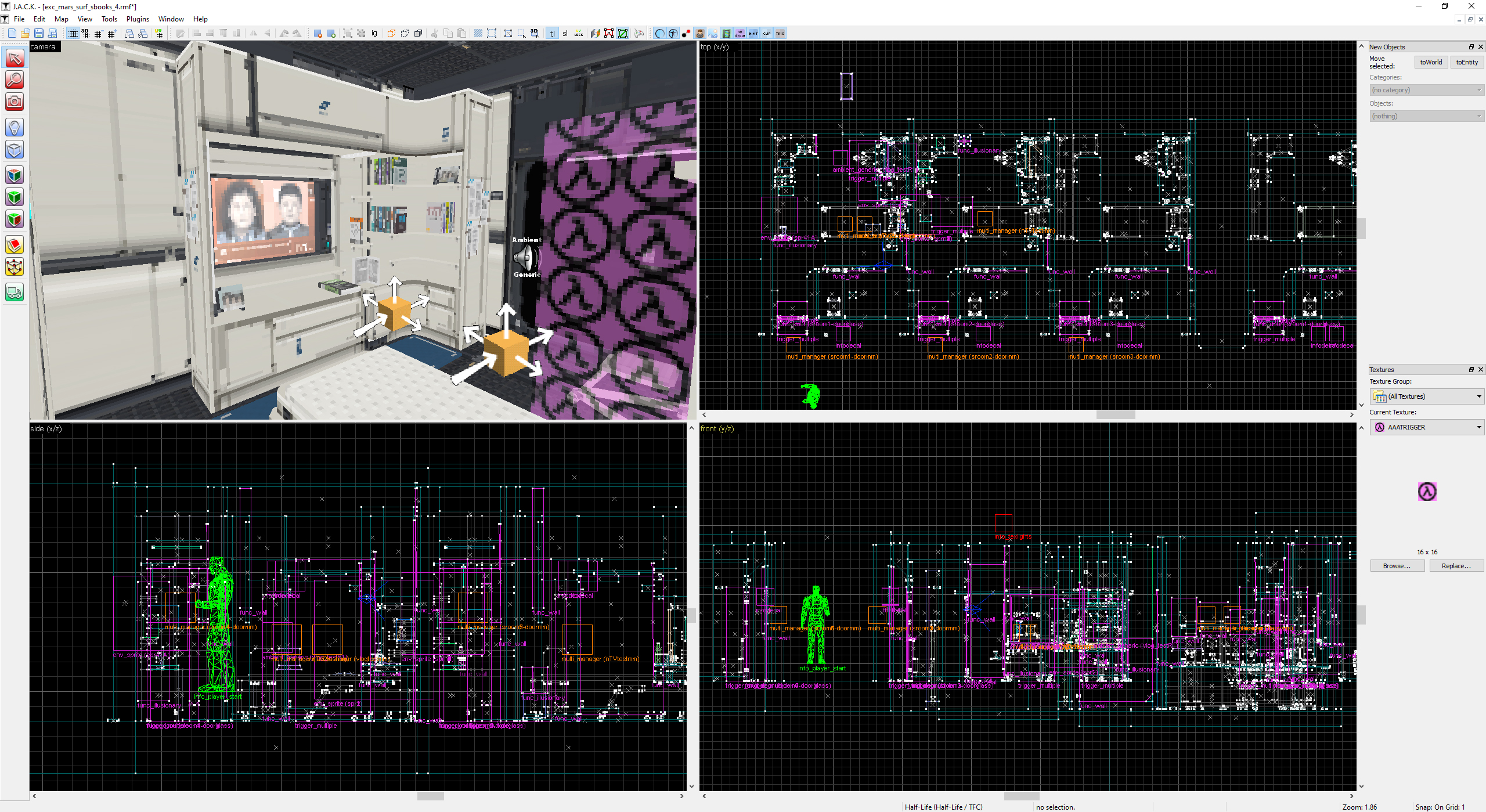
Task: Save the current map
Action: coord(39,33)
